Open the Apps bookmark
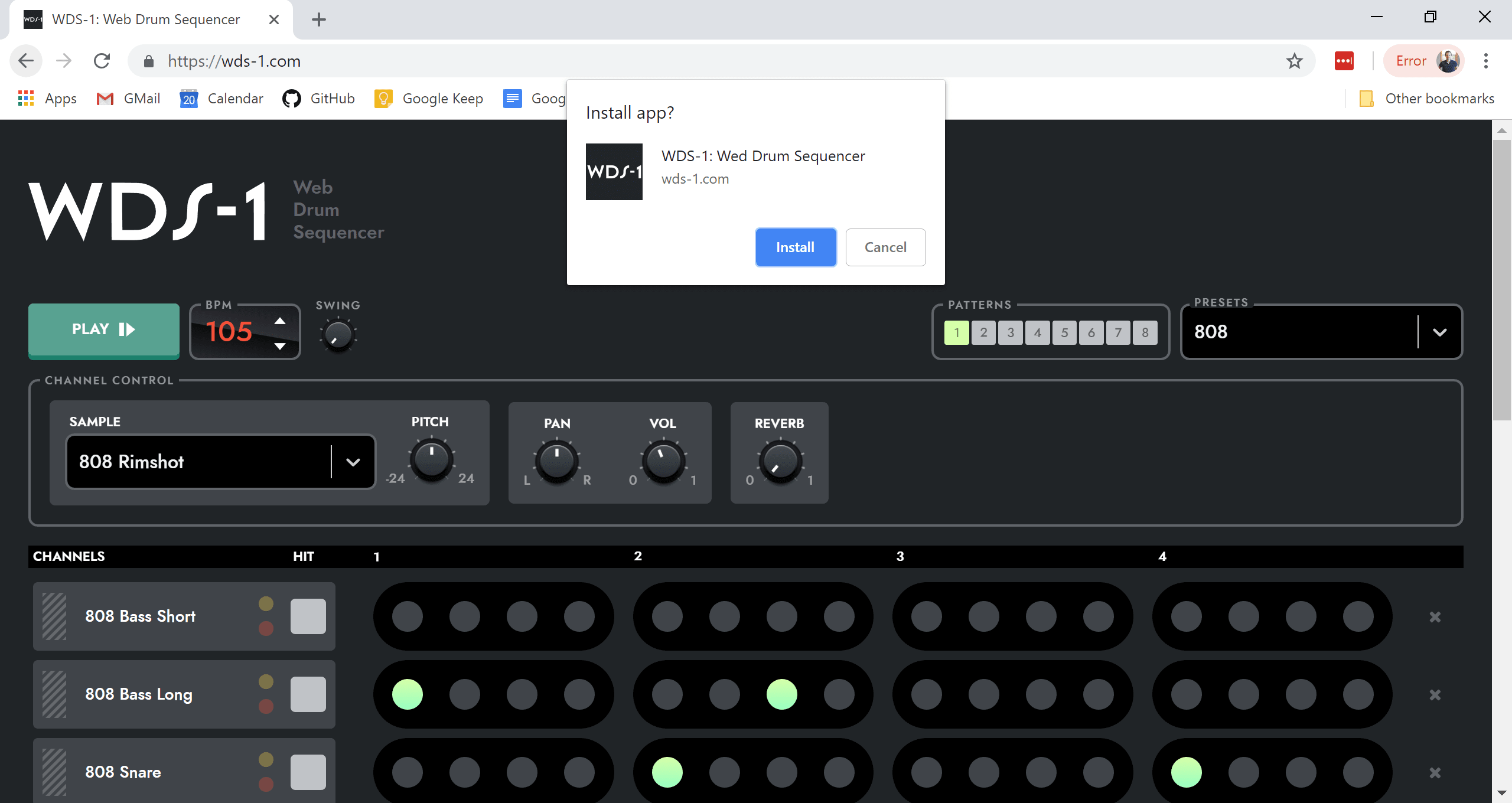The height and width of the screenshot is (803, 1512). click(47, 99)
